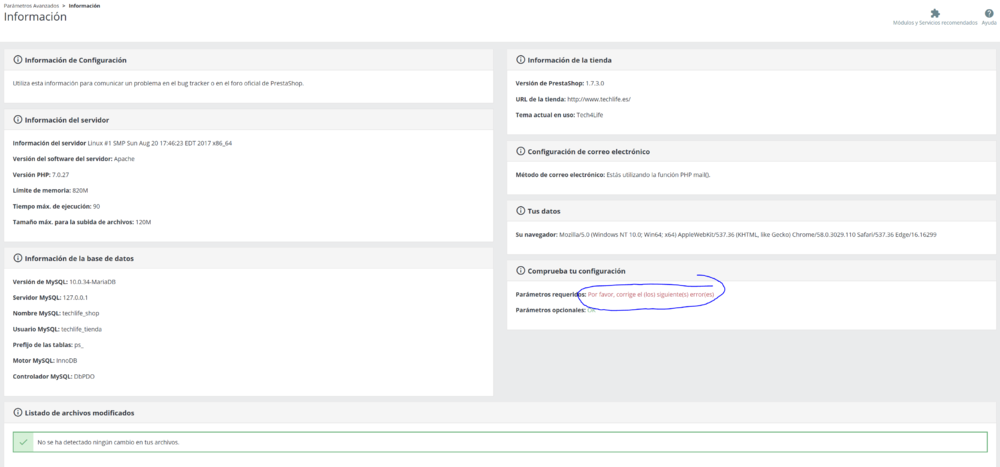
Task: Click the Parámetros opcionales OK value
Action: pos(591,310)
